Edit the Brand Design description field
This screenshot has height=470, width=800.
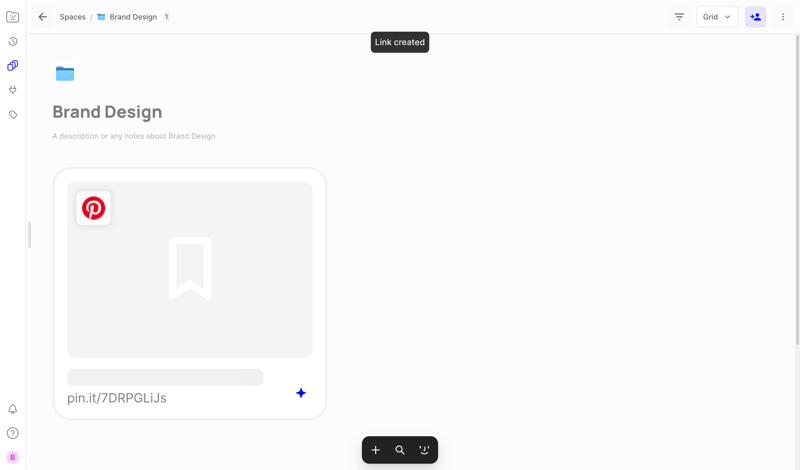(134, 136)
